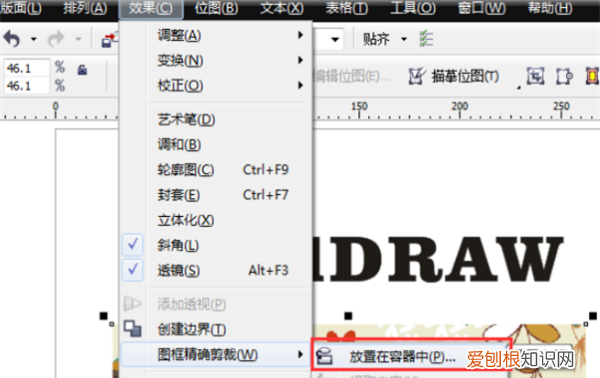Choose 立体化(X) menu entry
Screen dimensions: 600x378
tap(216, 220)
